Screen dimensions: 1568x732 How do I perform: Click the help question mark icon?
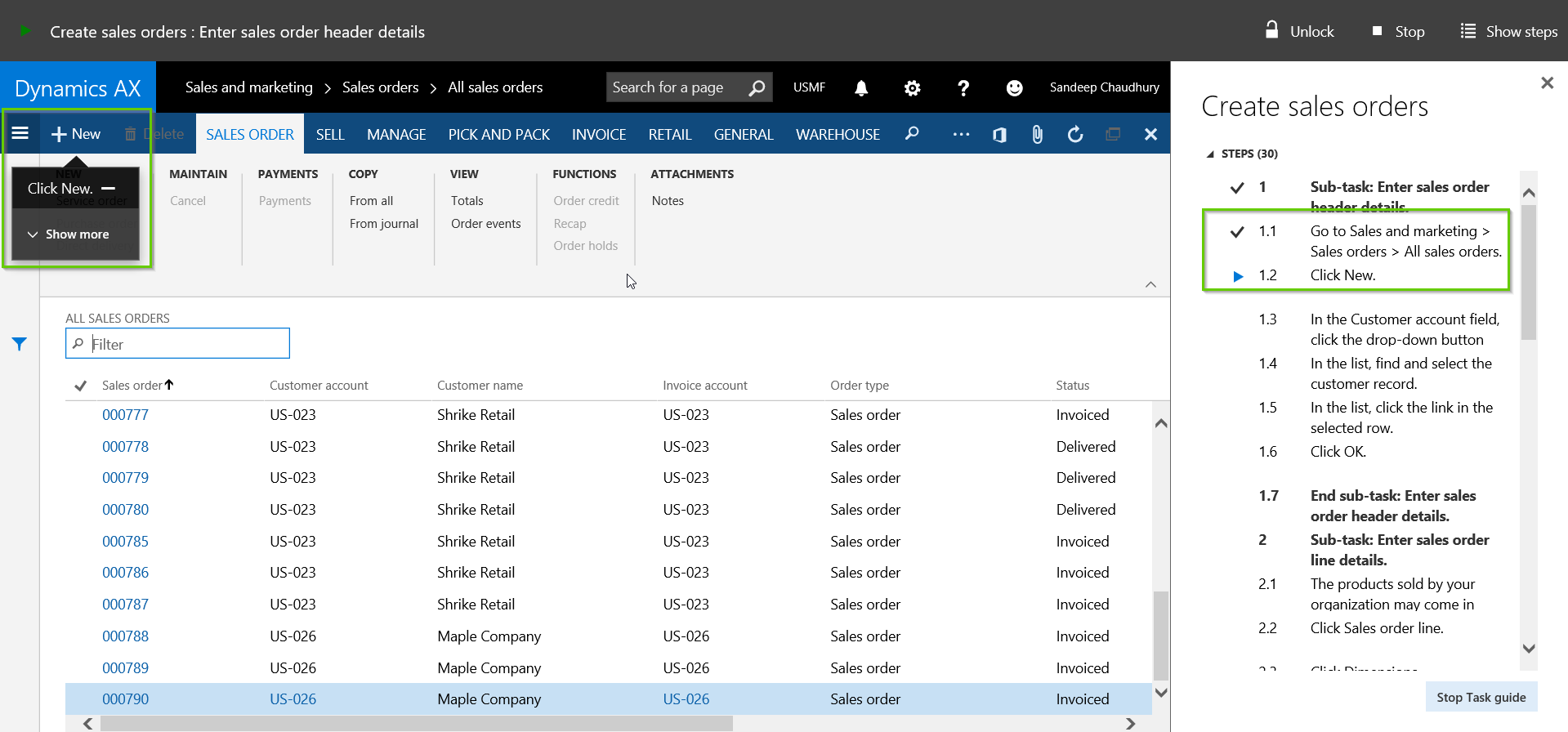pos(963,88)
